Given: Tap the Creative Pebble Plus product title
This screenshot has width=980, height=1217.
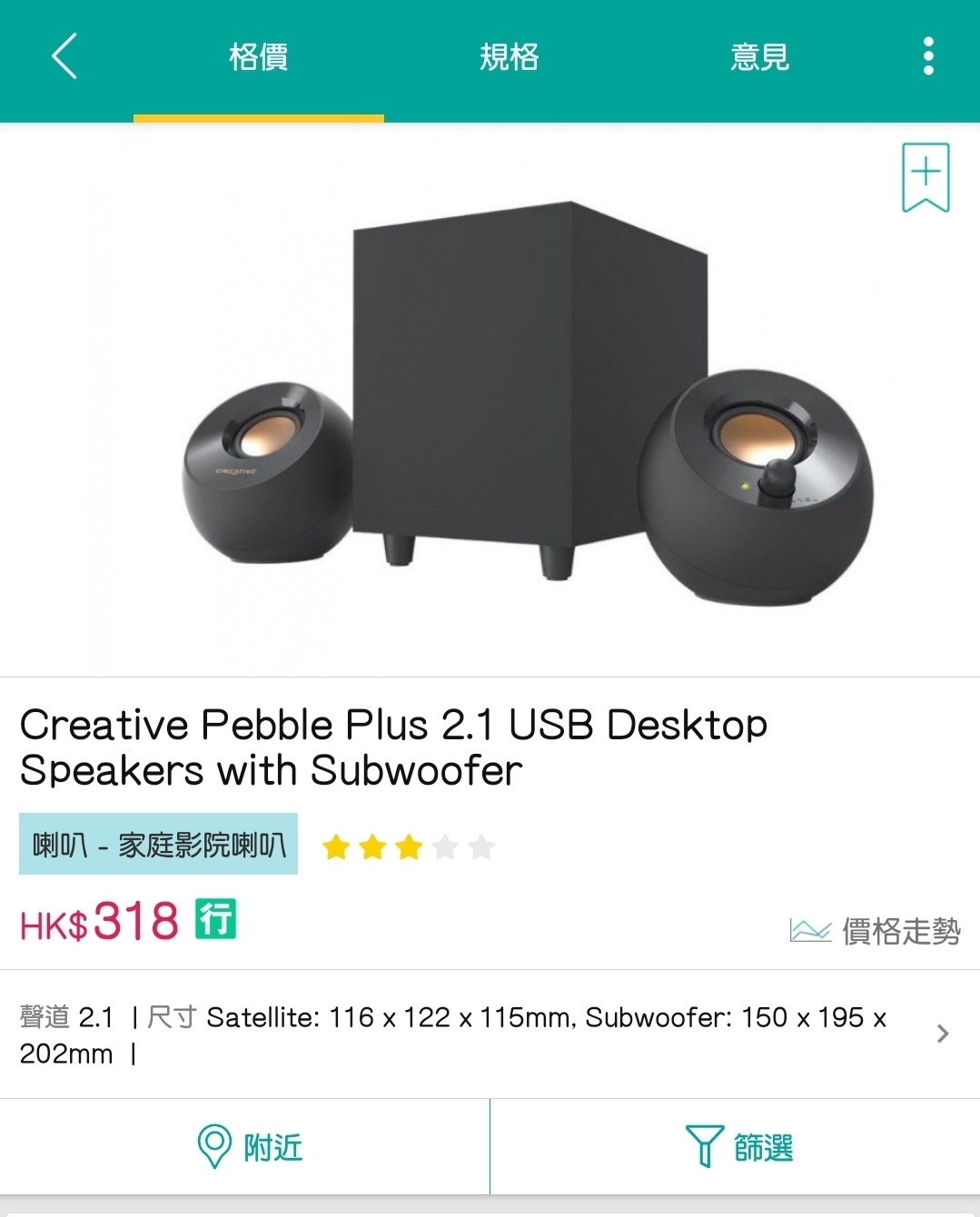Looking at the screenshot, I should (394, 747).
